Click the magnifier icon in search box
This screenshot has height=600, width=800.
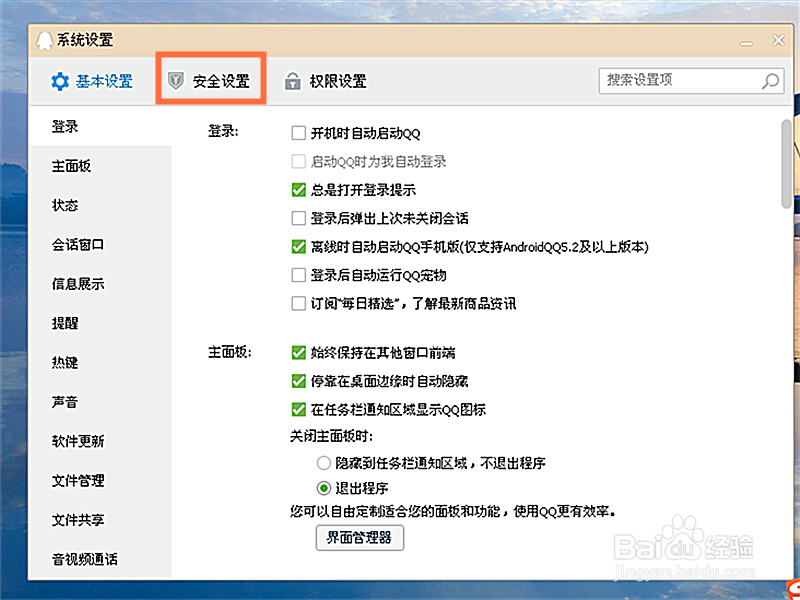766,80
